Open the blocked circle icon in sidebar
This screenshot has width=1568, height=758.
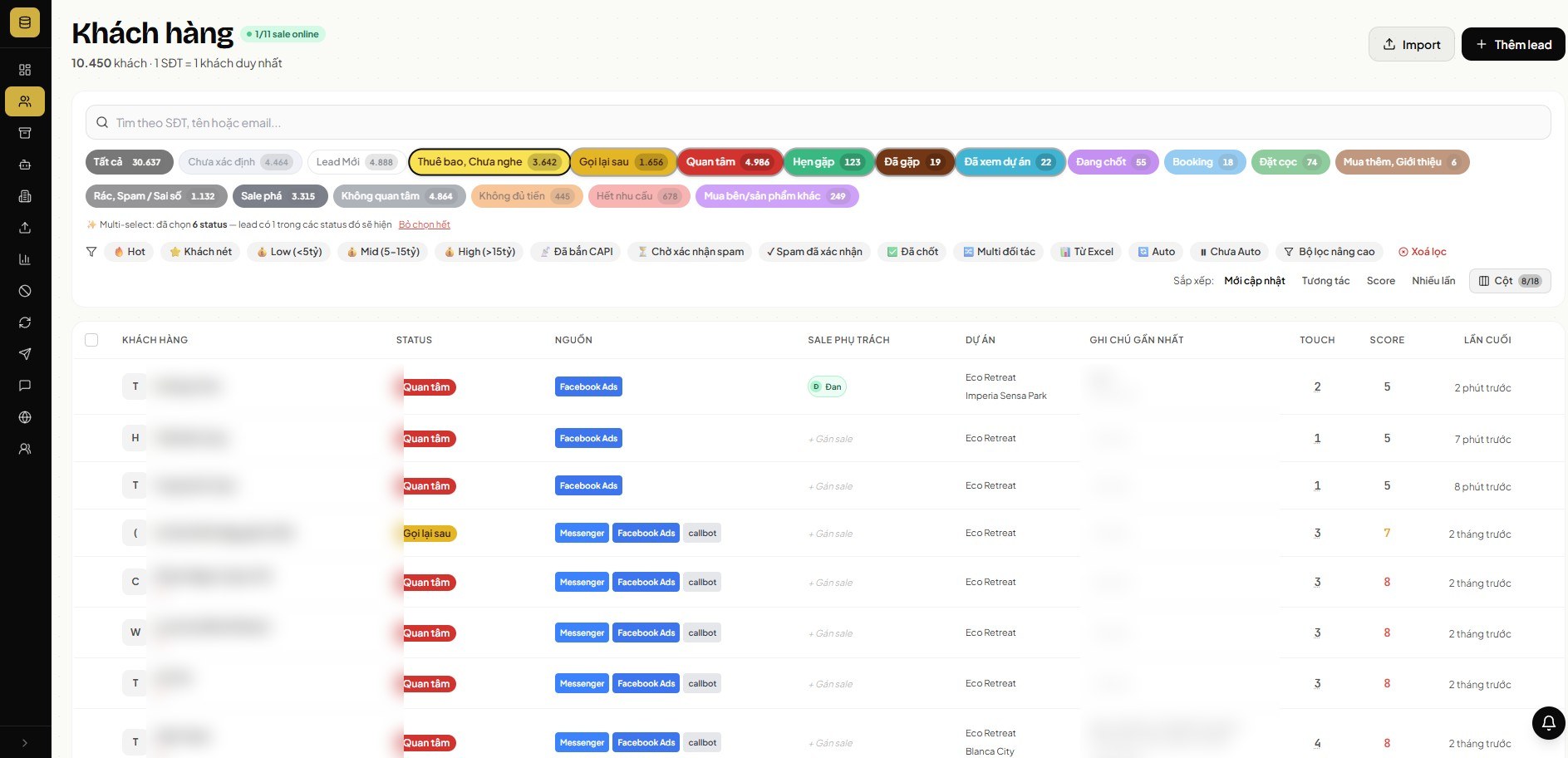click(25, 291)
